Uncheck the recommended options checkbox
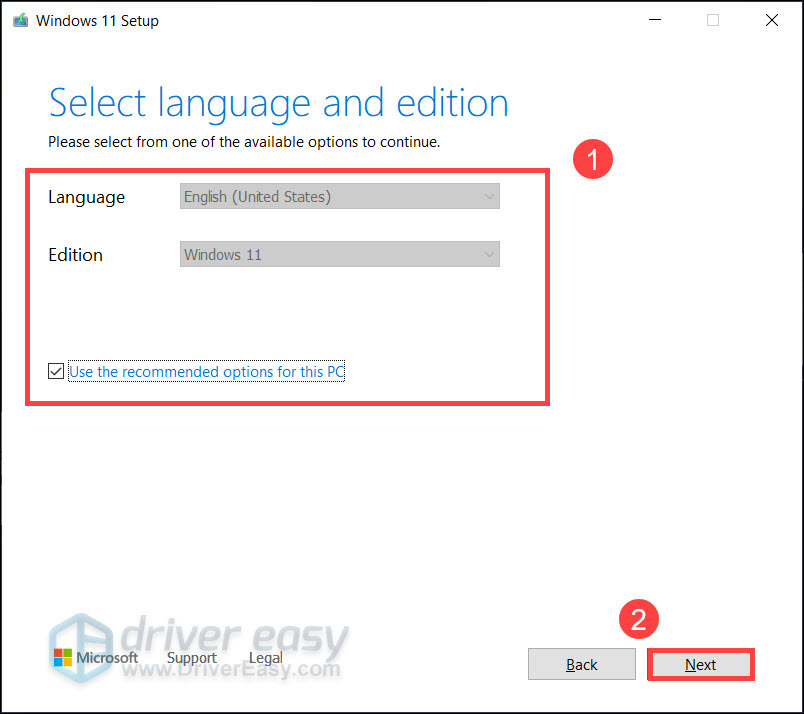The width and height of the screenshot is (804, 714). click(56, 372)
